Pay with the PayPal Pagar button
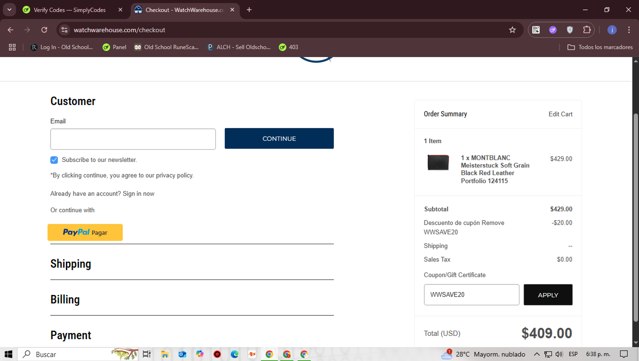 (85, 232)
